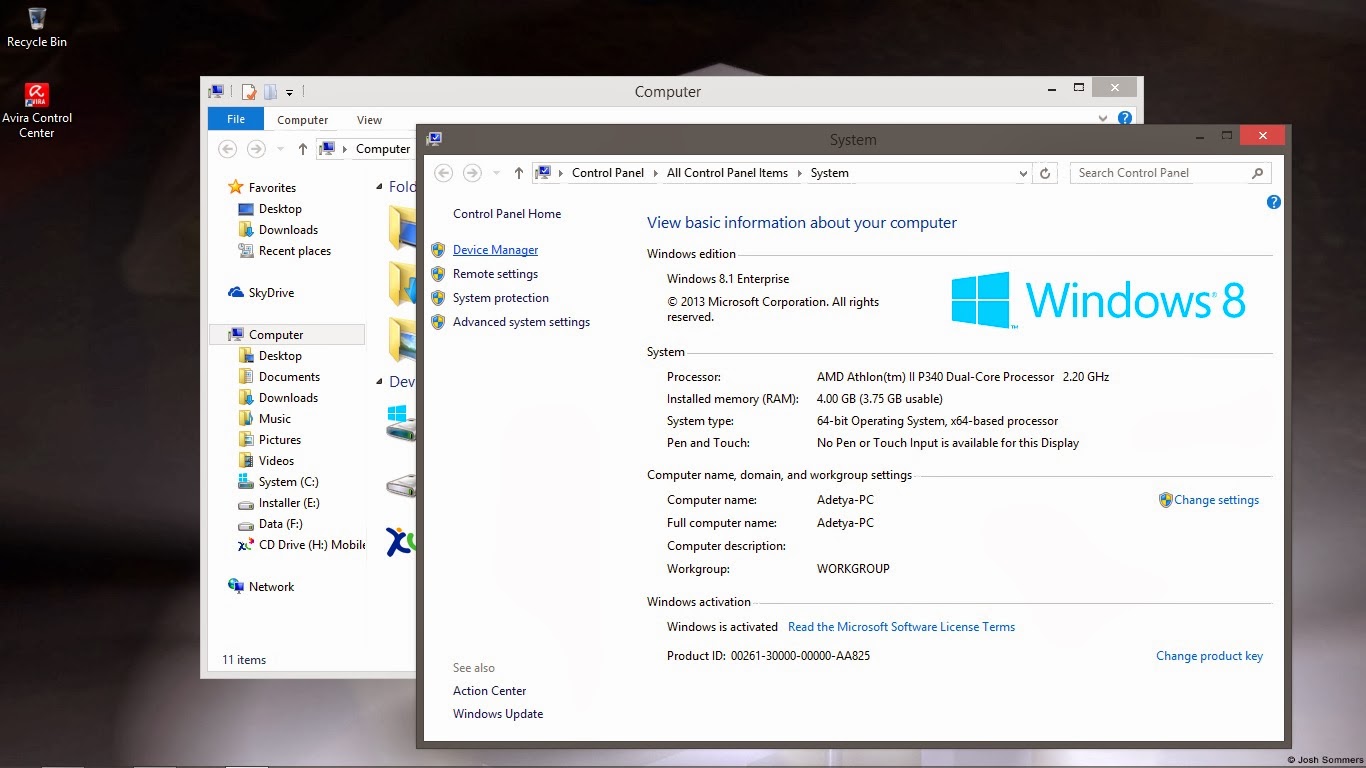Open Advanced system settings
The height and width of the screenshot is (768, 1366).
click(521, 322)
